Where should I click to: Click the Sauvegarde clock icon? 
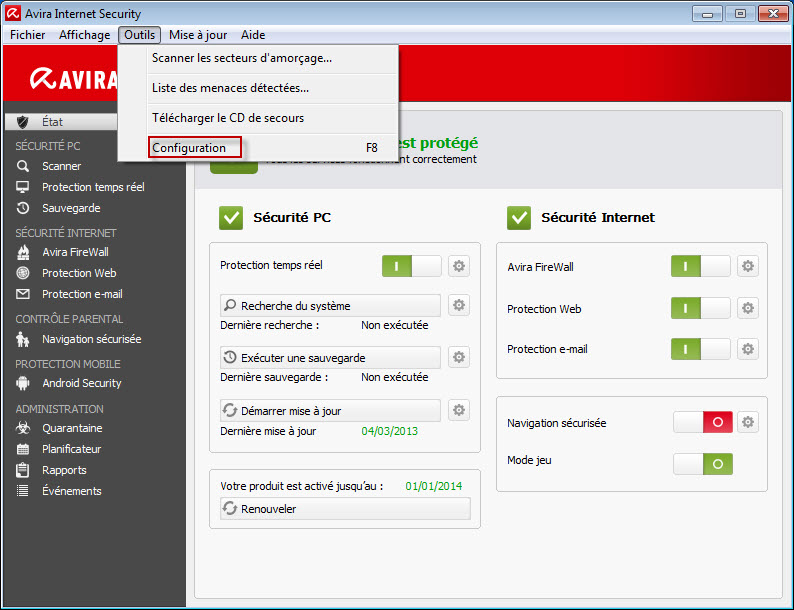pyautogui.click(x=23, y=208)
